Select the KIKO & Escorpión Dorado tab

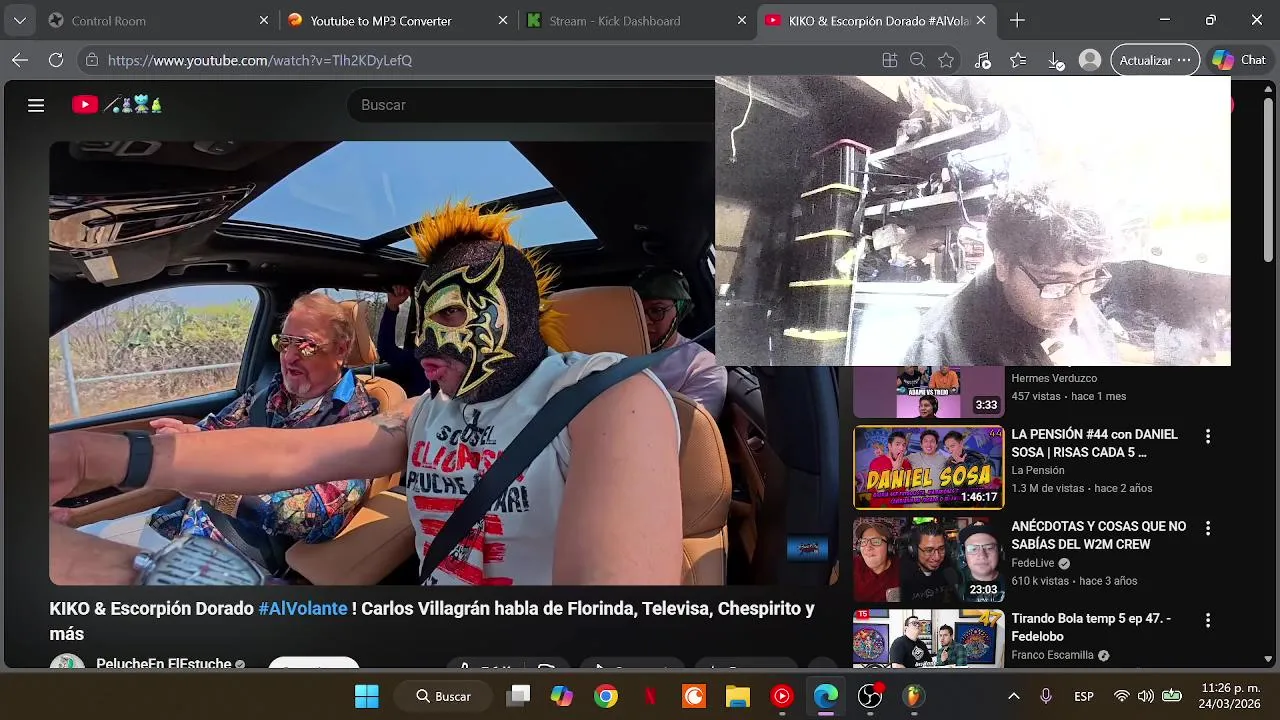(x=877, y=20)
